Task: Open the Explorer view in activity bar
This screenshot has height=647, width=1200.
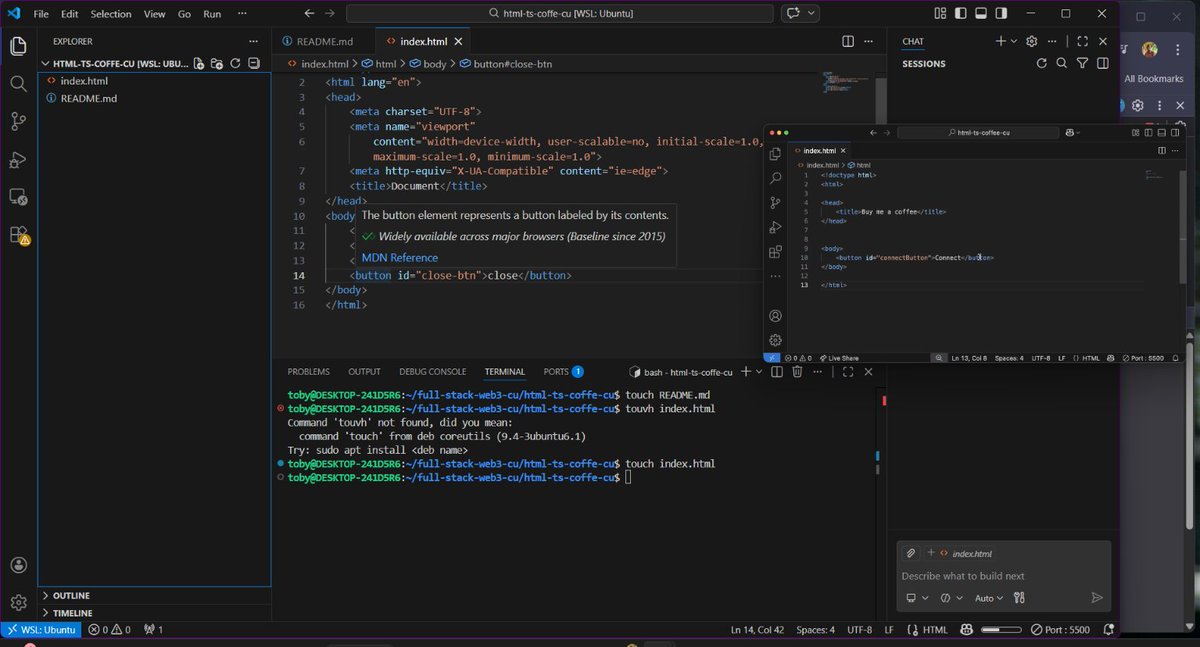Action: 18,46
